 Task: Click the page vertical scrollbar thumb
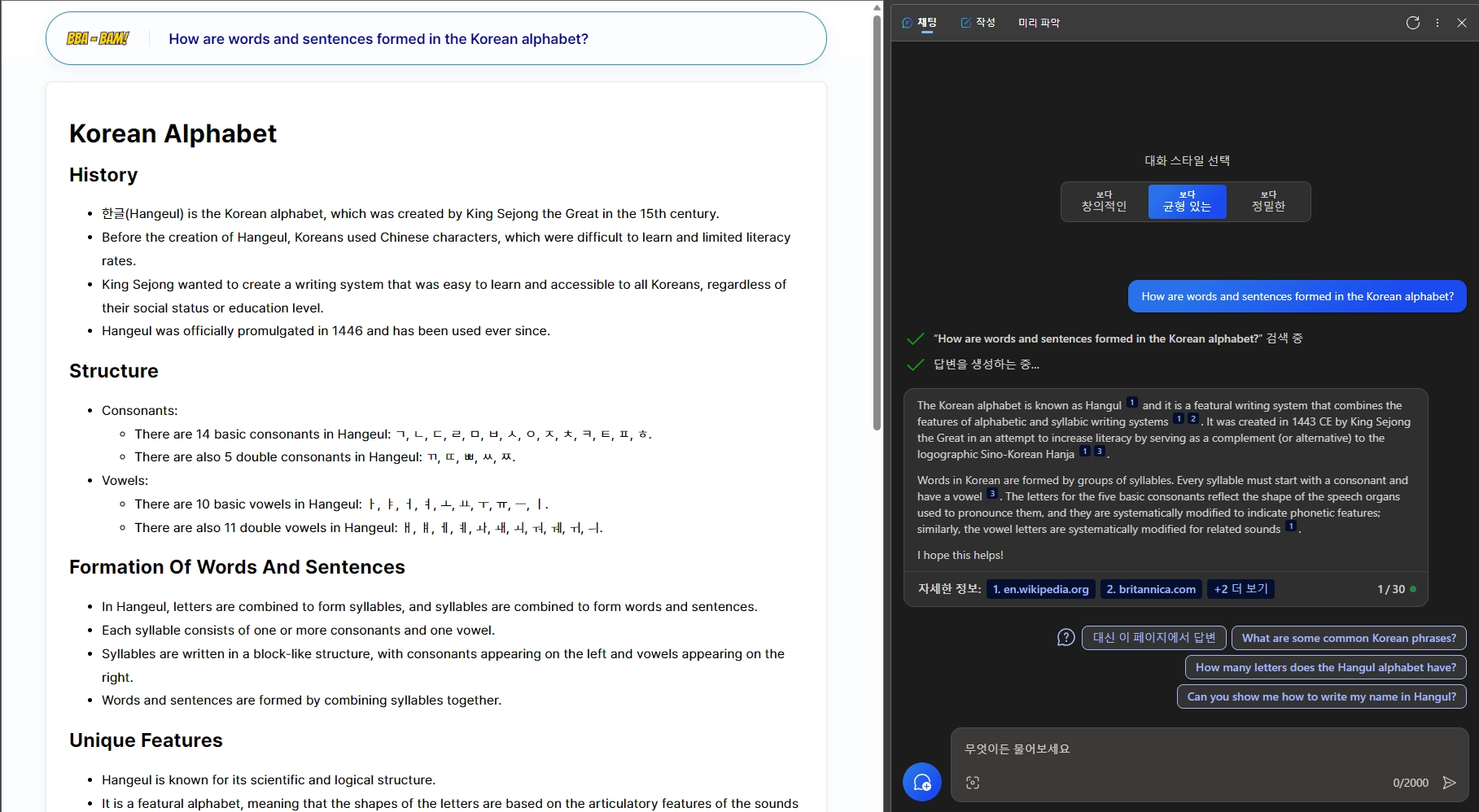[x=877, y=221]
